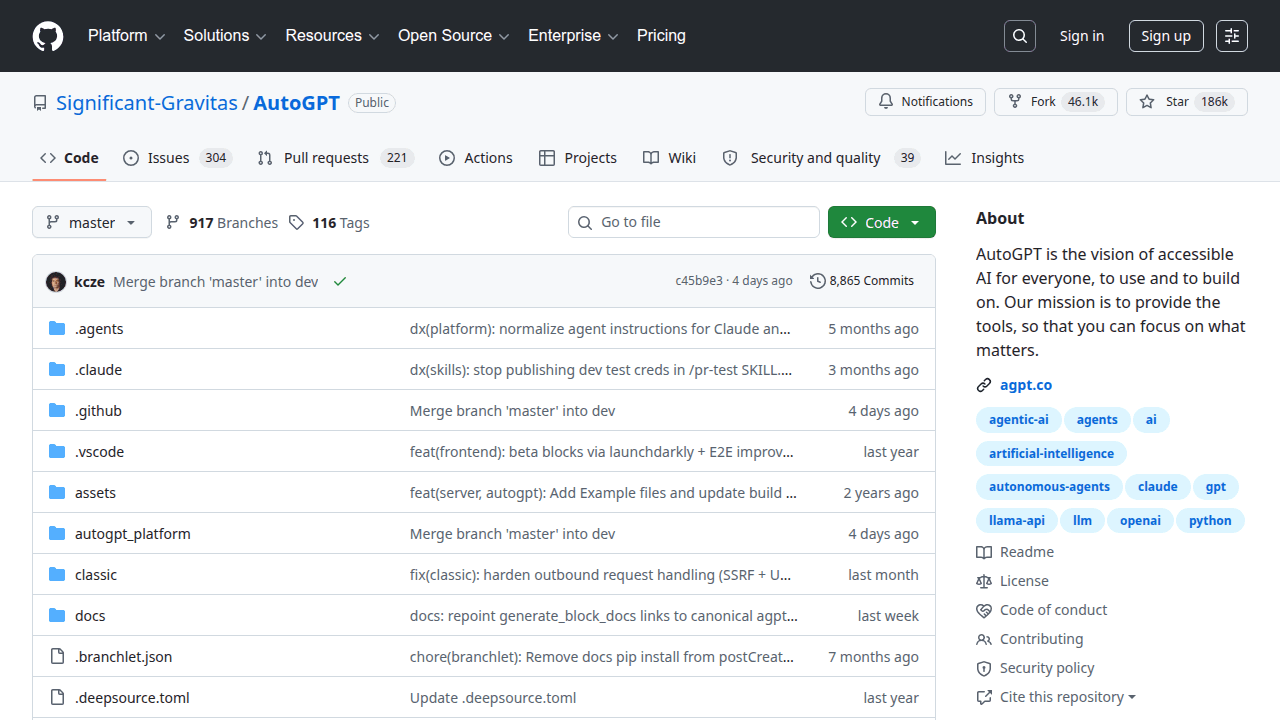1280x720 pixels.
Task: Click the docs folder icon
Action: pyautogui.click(x=57, y=616)
